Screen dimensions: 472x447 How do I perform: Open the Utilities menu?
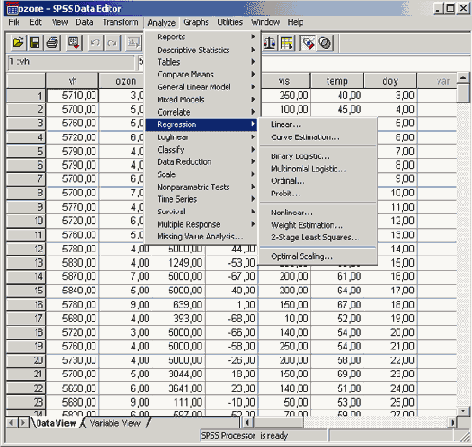click(230, 22)
